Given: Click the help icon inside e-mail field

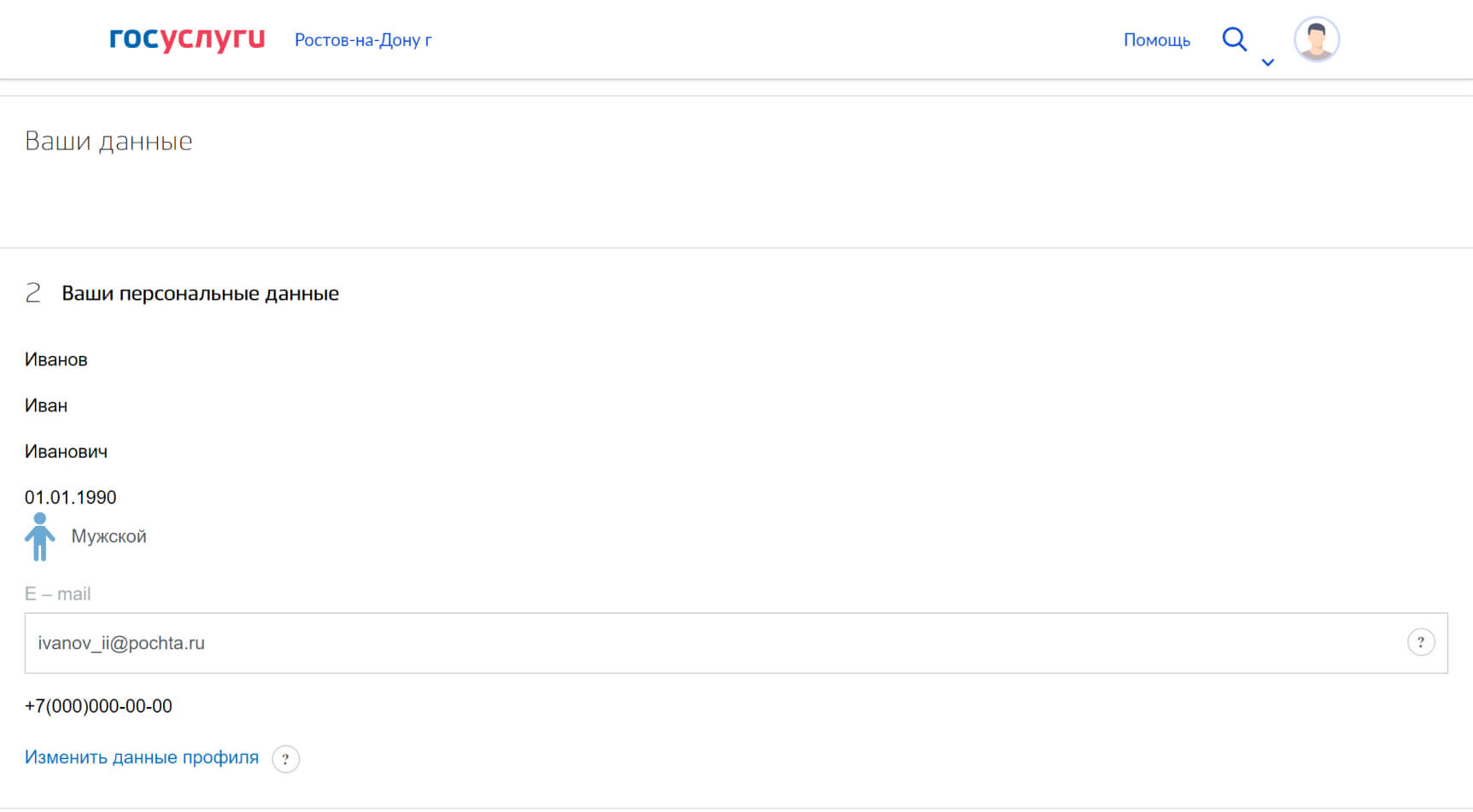Looking at the screenshot, I should coord(1420,642).
